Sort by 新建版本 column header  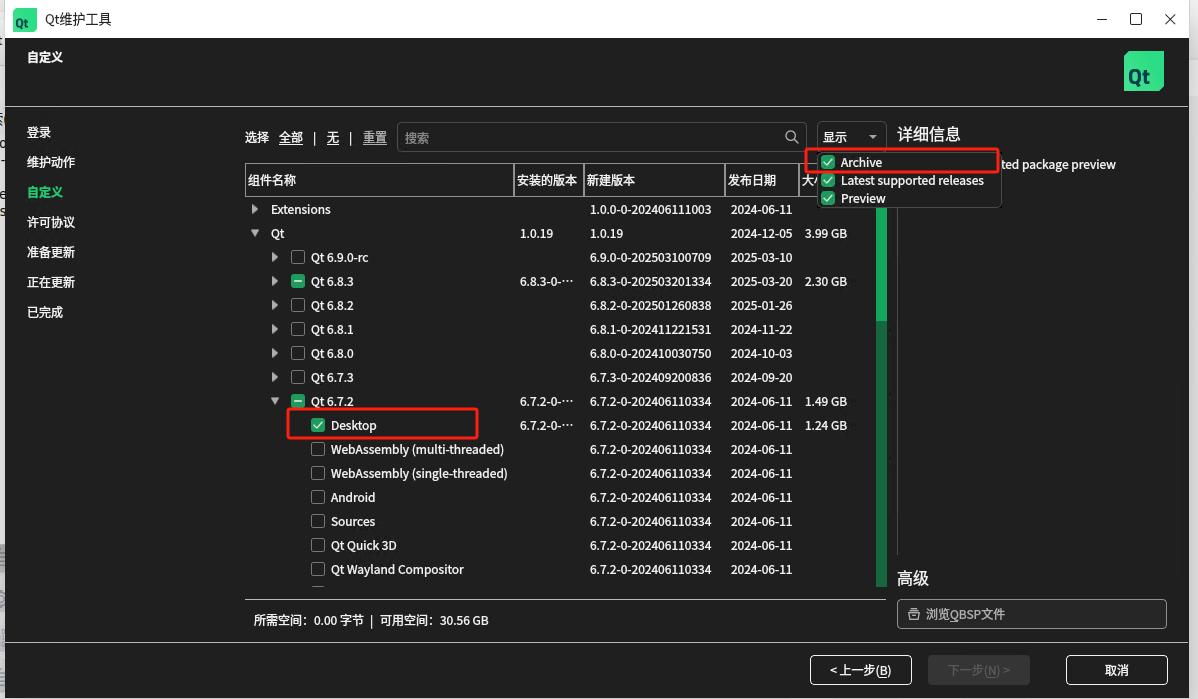[654, 180]
